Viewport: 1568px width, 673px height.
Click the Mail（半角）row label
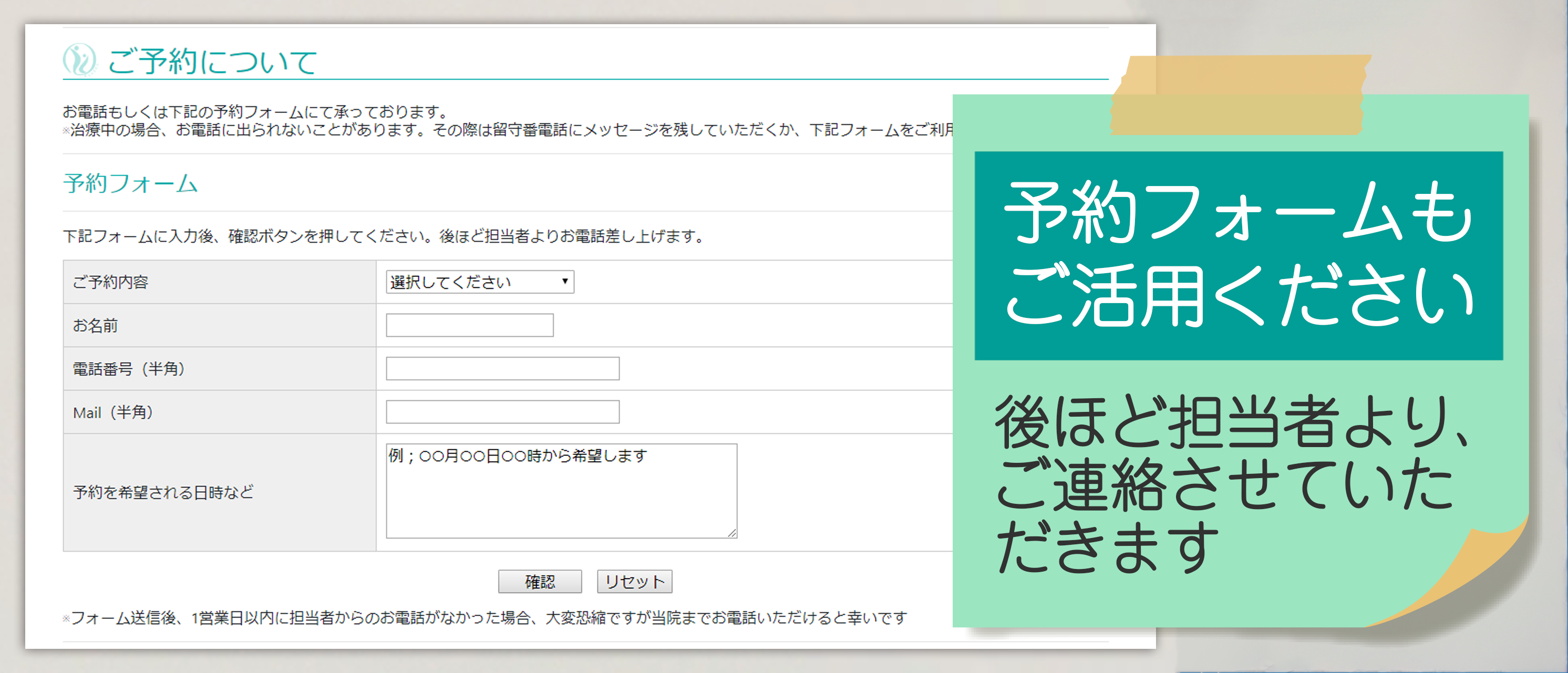113,412
